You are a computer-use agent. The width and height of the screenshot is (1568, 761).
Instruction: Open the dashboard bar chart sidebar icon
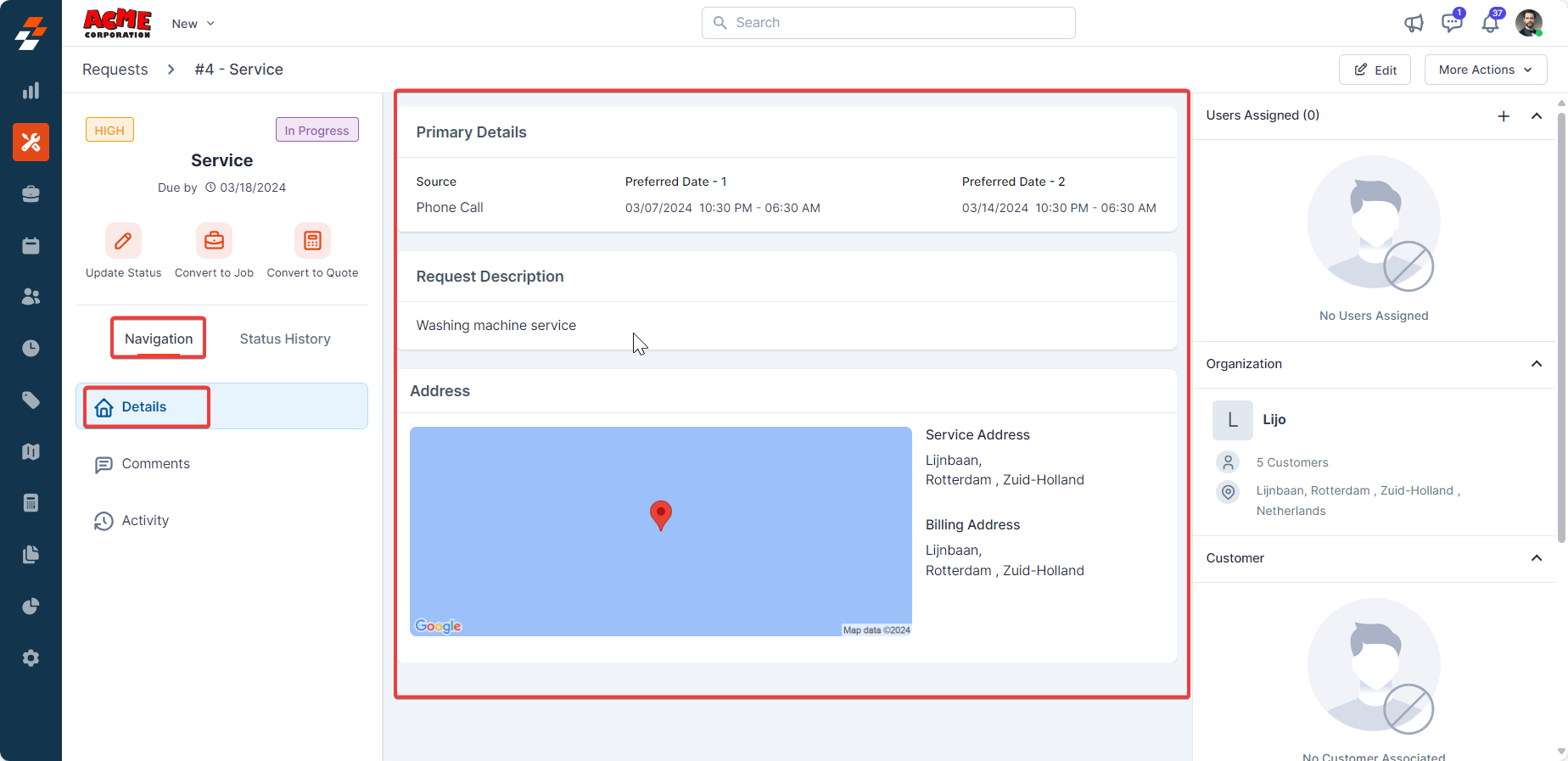[x=31, y=91]
